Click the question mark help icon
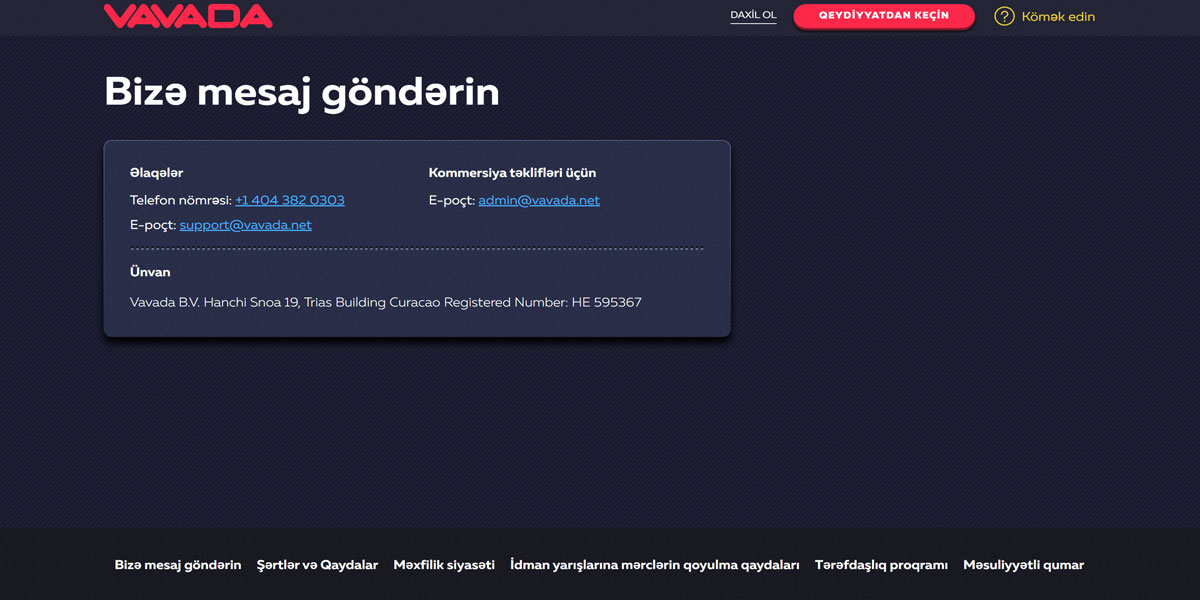The height and width of the screenshot is (600, 1200). 1003,16
